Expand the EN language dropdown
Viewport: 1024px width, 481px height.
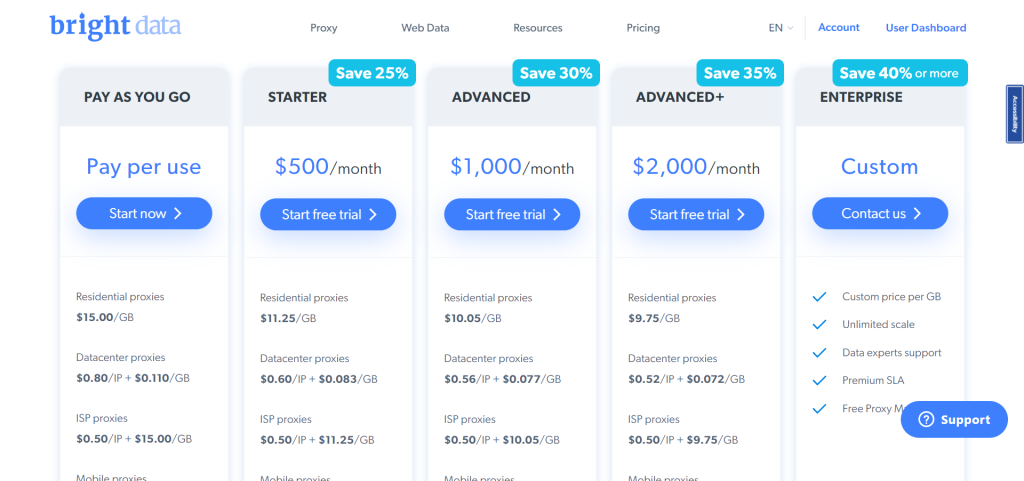(x=780, y=28)
